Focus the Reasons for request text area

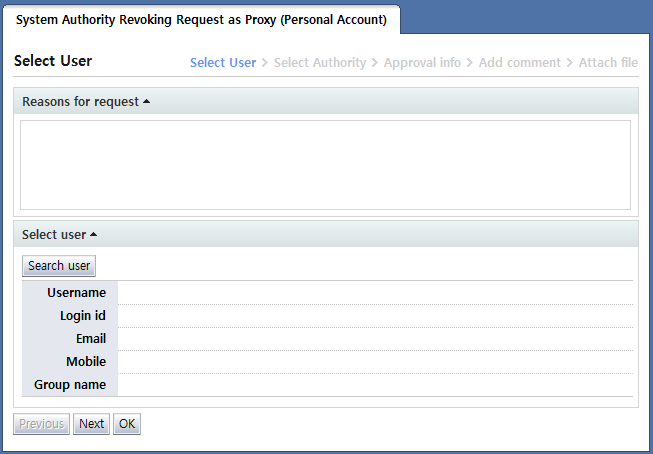point(325,165)
